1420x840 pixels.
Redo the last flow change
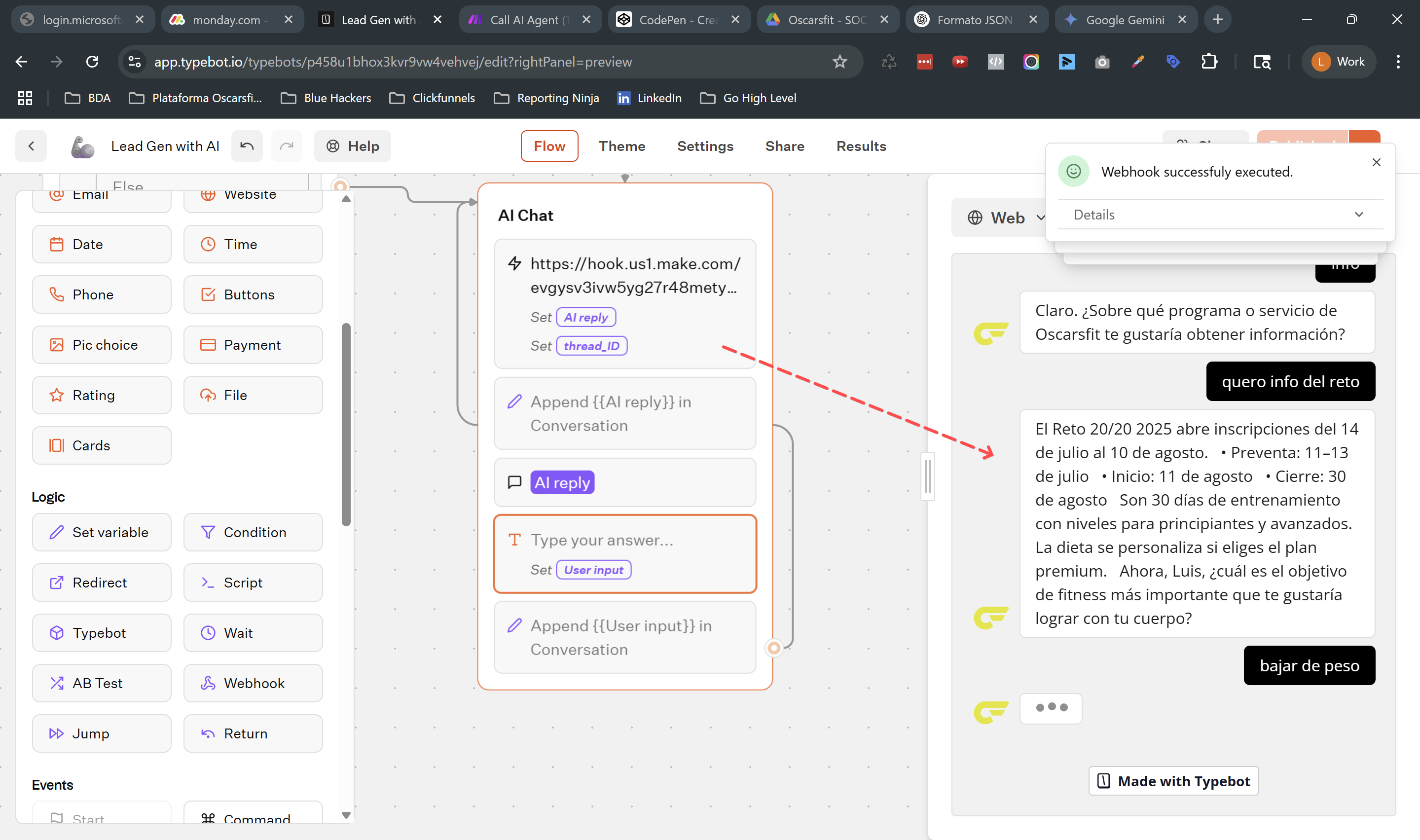(287, 146)
